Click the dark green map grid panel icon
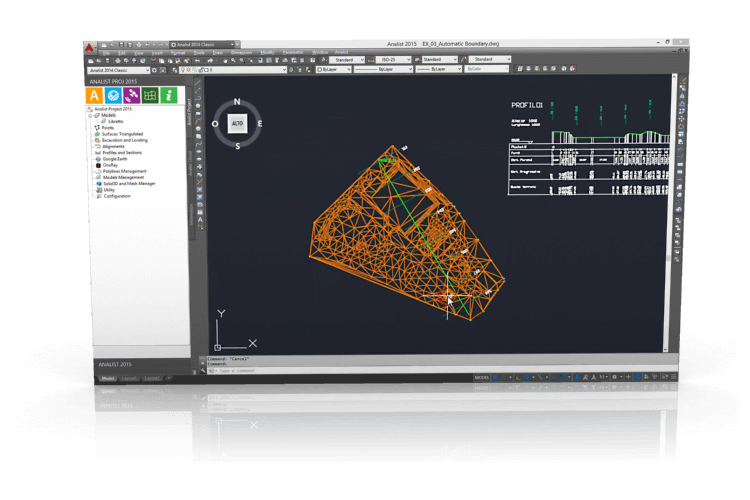 pyautogui.click(x=150, y=95)
